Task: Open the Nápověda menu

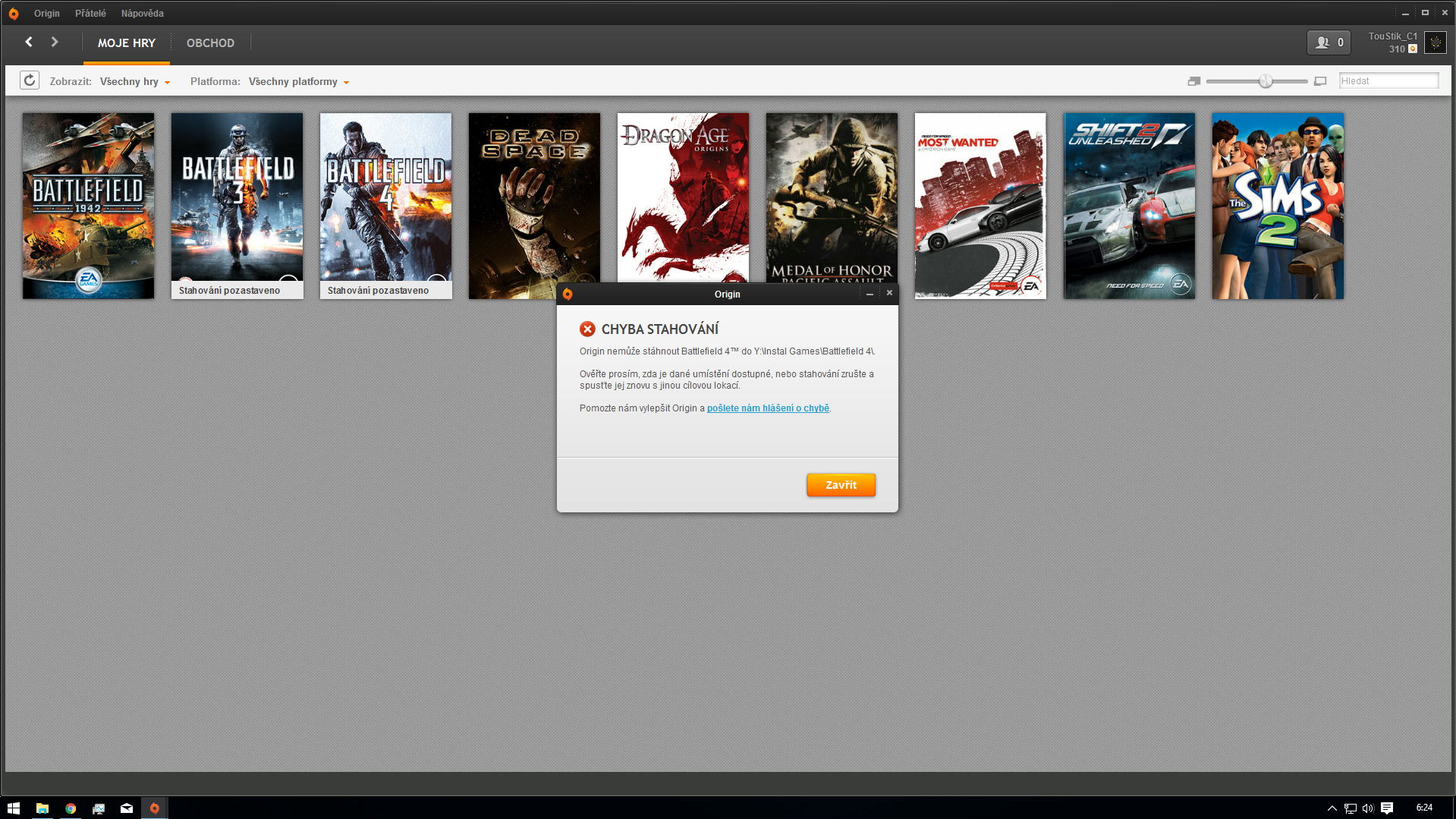Action: point(143,14)
